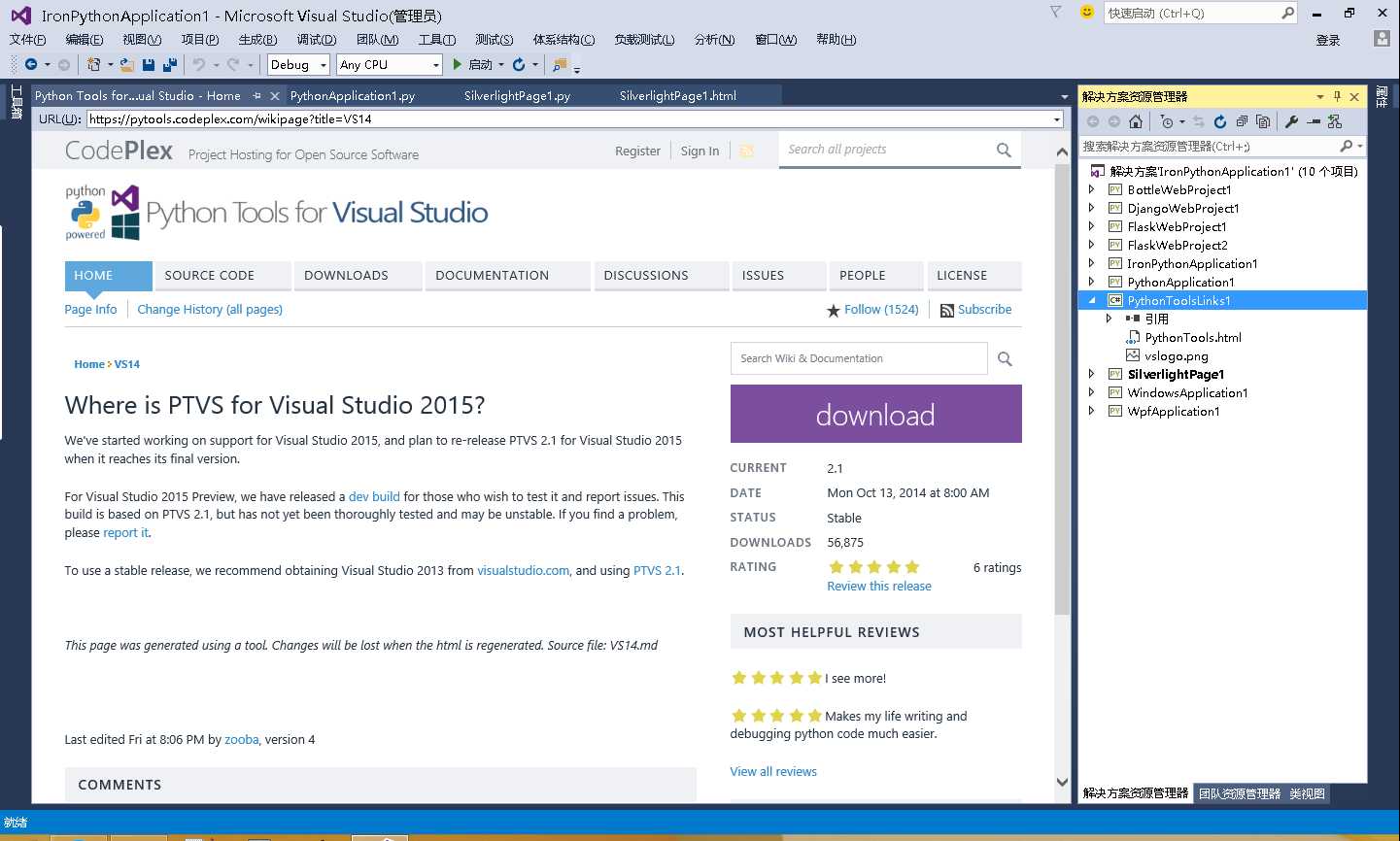The image size is (1400, 841).
Task: Expand the 引用 references node
Action: 1110,319
